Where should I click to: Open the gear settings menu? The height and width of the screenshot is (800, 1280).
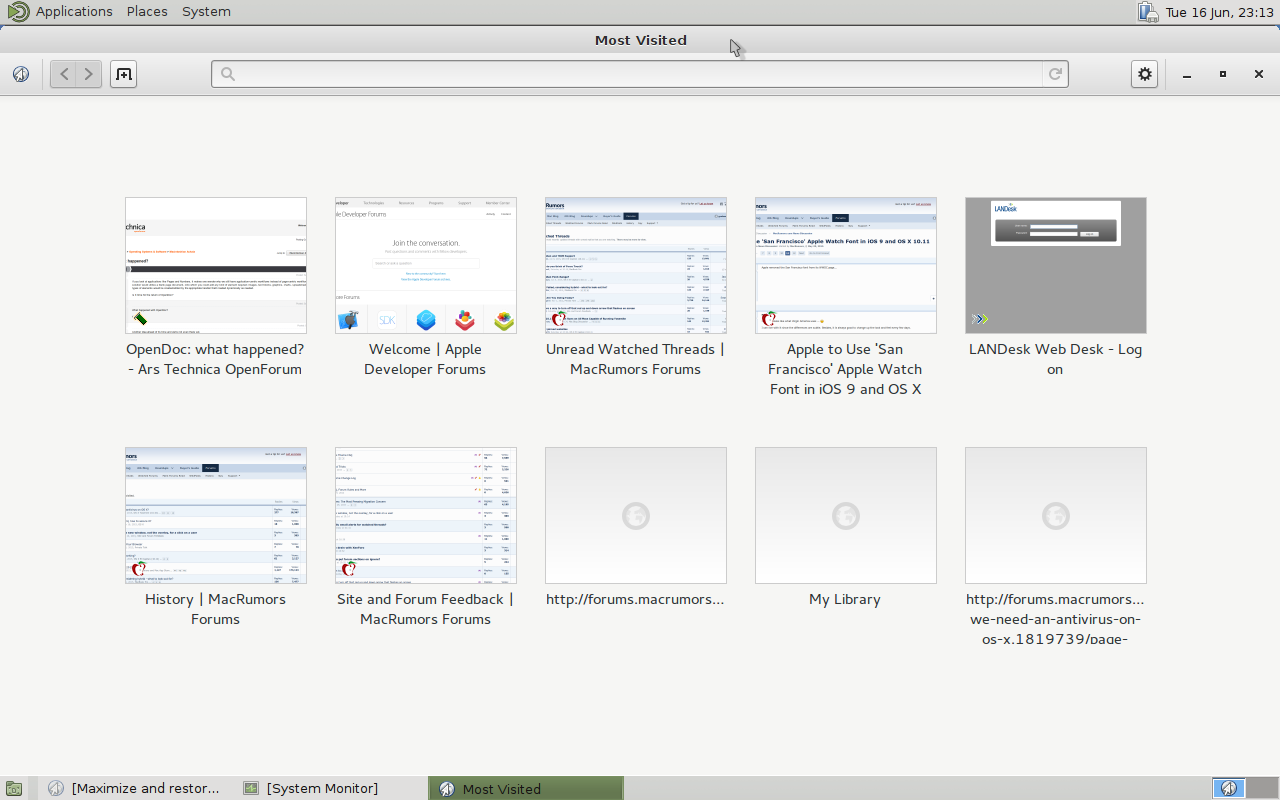1145,74
